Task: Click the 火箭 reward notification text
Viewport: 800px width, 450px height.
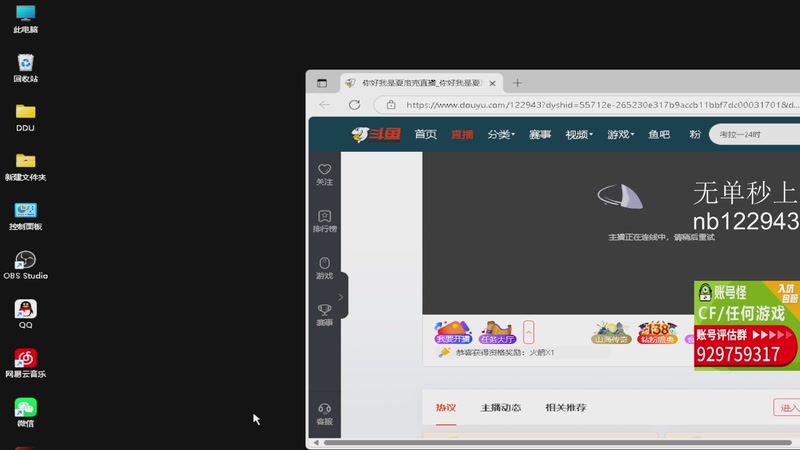Action: (505, 353)
